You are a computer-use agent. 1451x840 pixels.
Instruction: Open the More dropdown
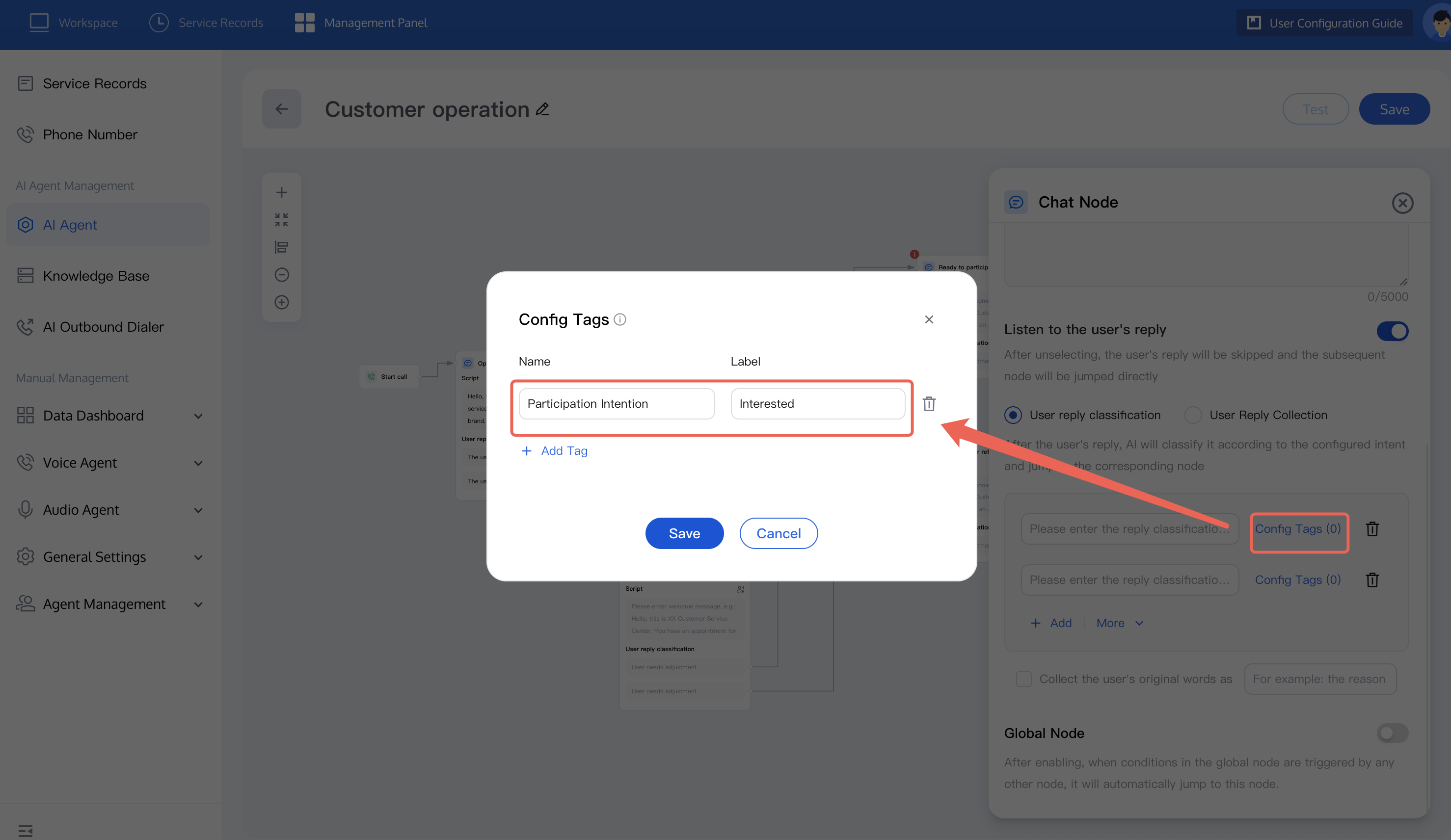coord(1119,623)
